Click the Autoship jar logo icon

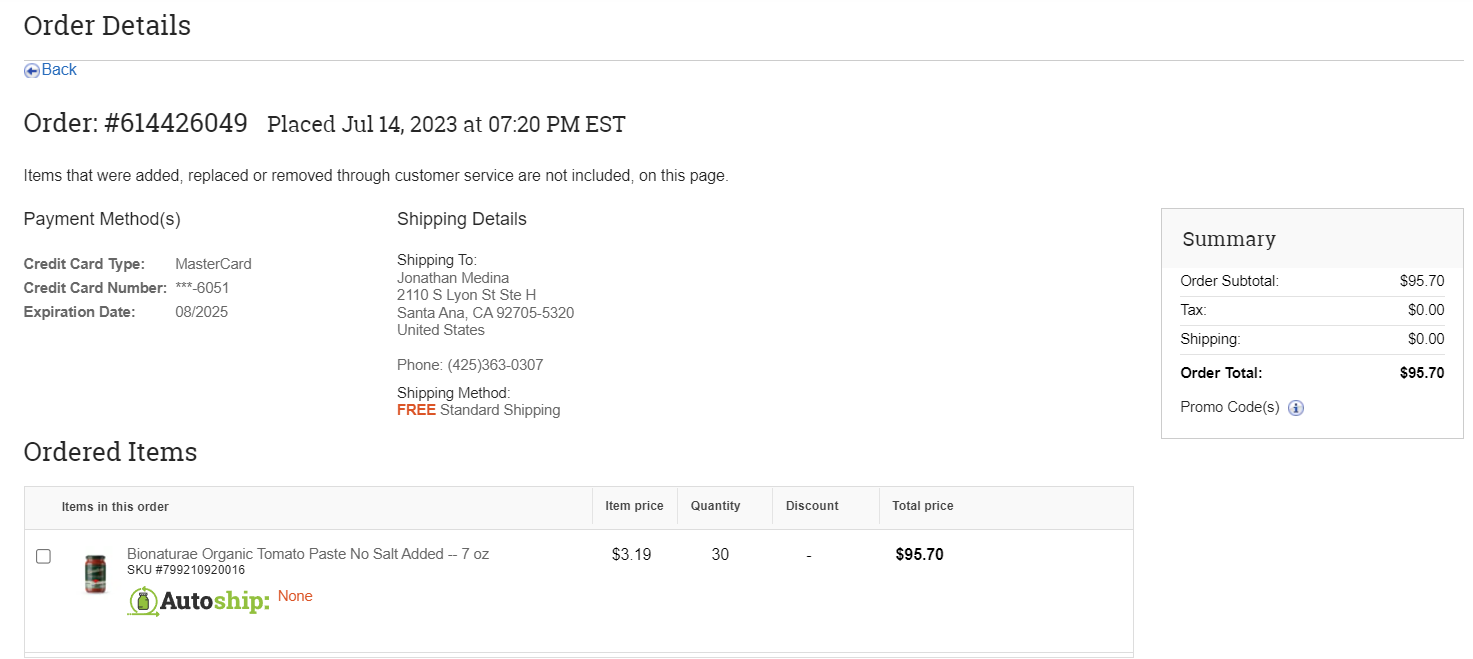click(x=144, y=601)
